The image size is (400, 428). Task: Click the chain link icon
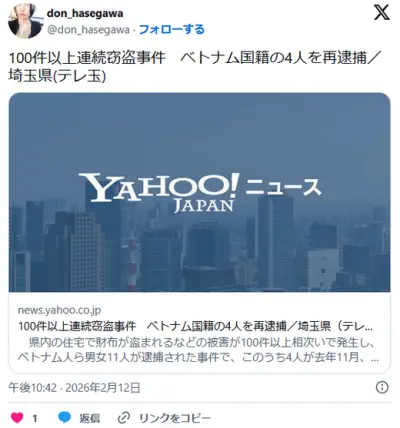tap(124, 418)
